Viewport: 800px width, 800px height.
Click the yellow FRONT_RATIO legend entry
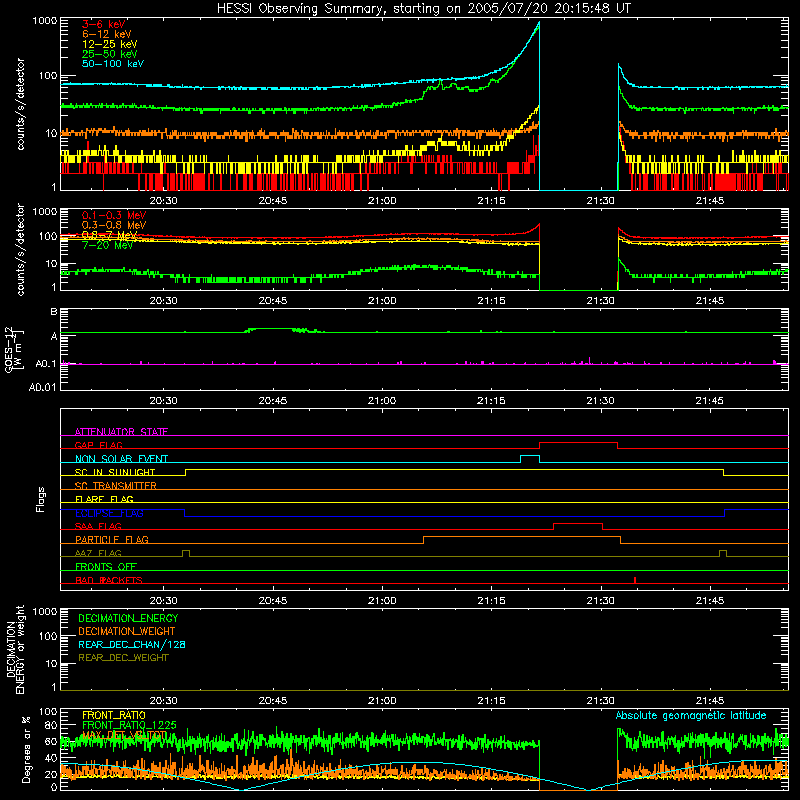(114, 715)
